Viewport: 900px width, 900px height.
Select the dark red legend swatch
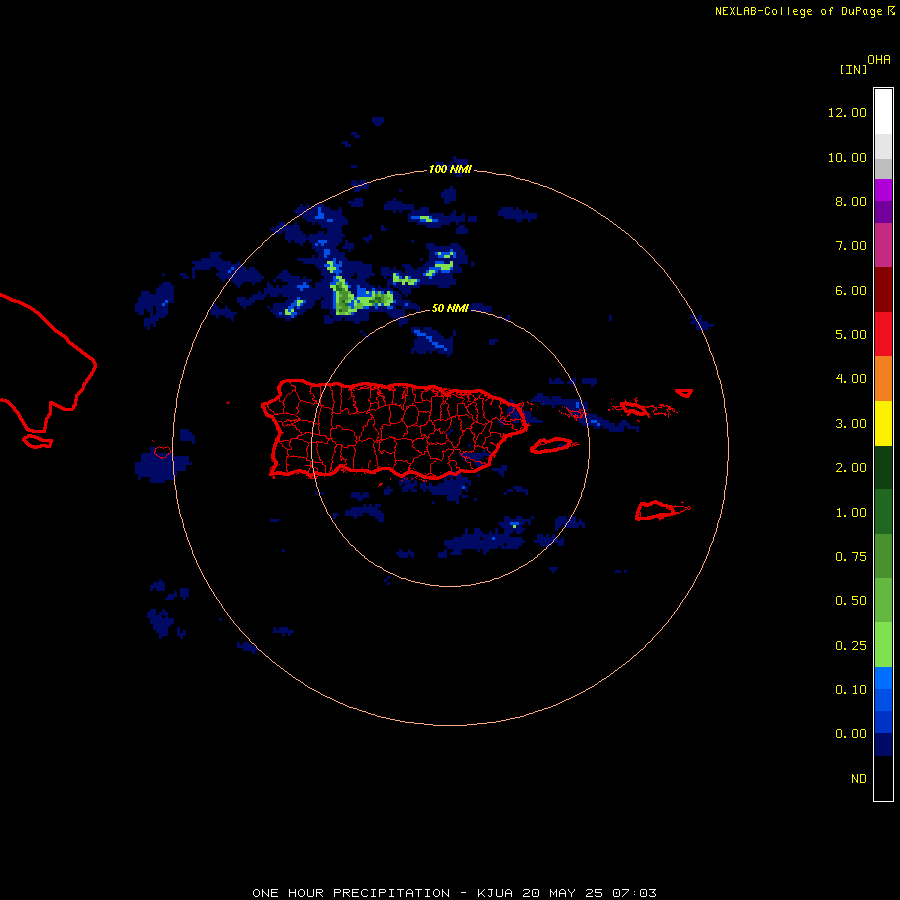883,290
